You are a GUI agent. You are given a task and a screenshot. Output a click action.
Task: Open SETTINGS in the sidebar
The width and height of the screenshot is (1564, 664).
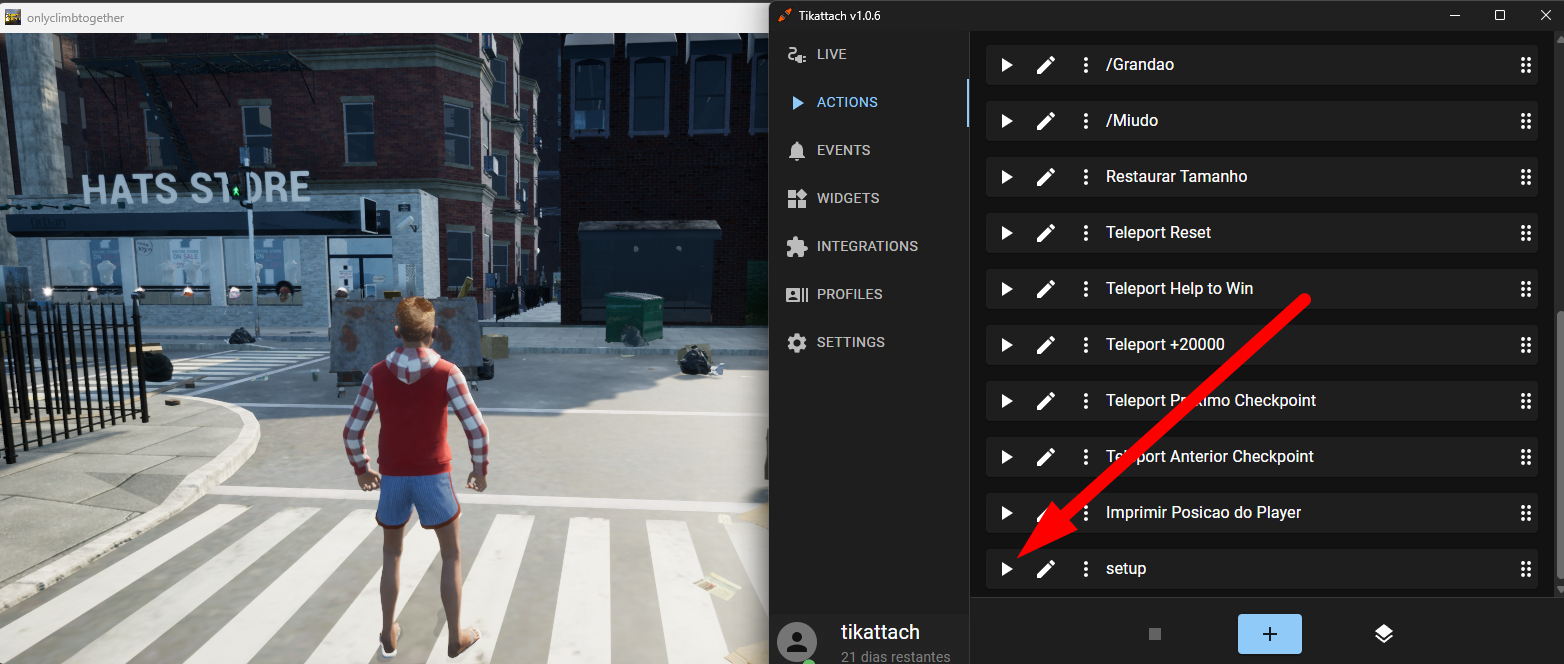click(x=868, y=342)
